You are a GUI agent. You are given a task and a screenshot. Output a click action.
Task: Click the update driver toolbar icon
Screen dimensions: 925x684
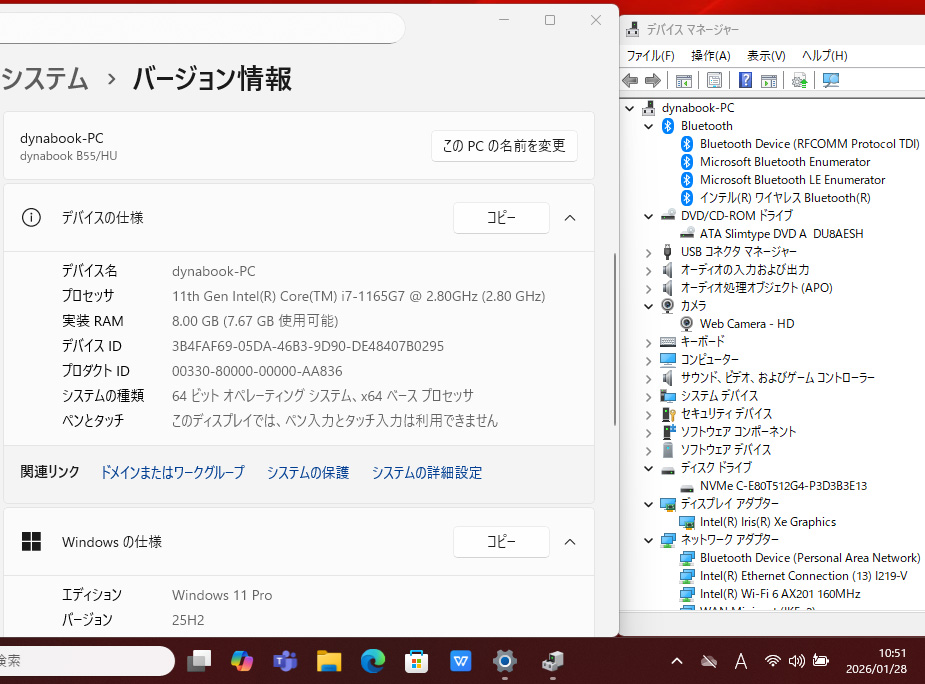point(799,81)
